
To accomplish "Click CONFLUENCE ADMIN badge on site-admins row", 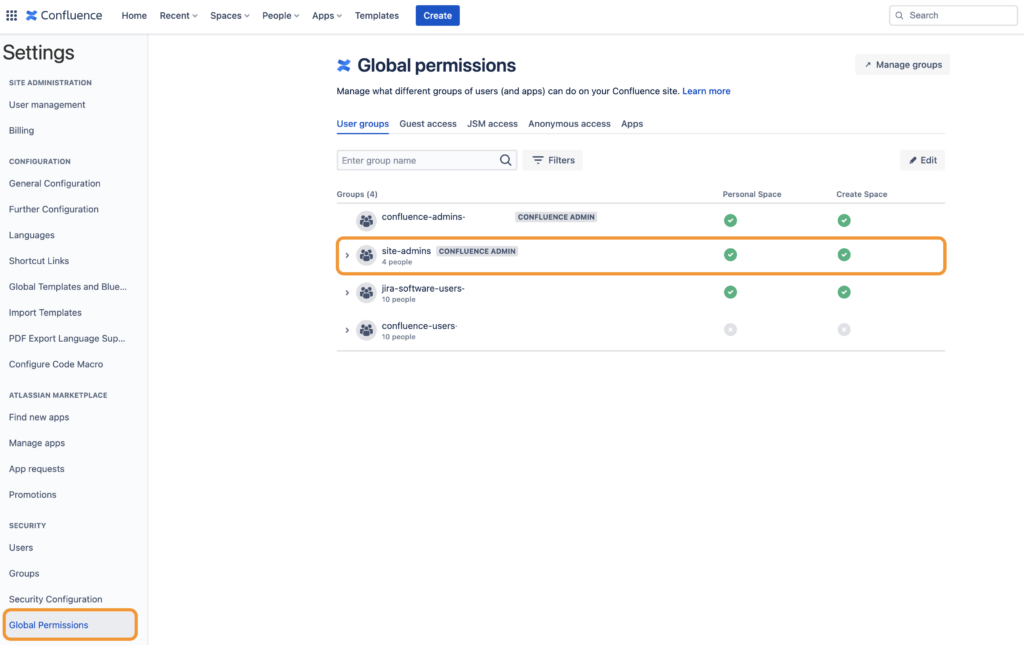I will pos(477,251).
